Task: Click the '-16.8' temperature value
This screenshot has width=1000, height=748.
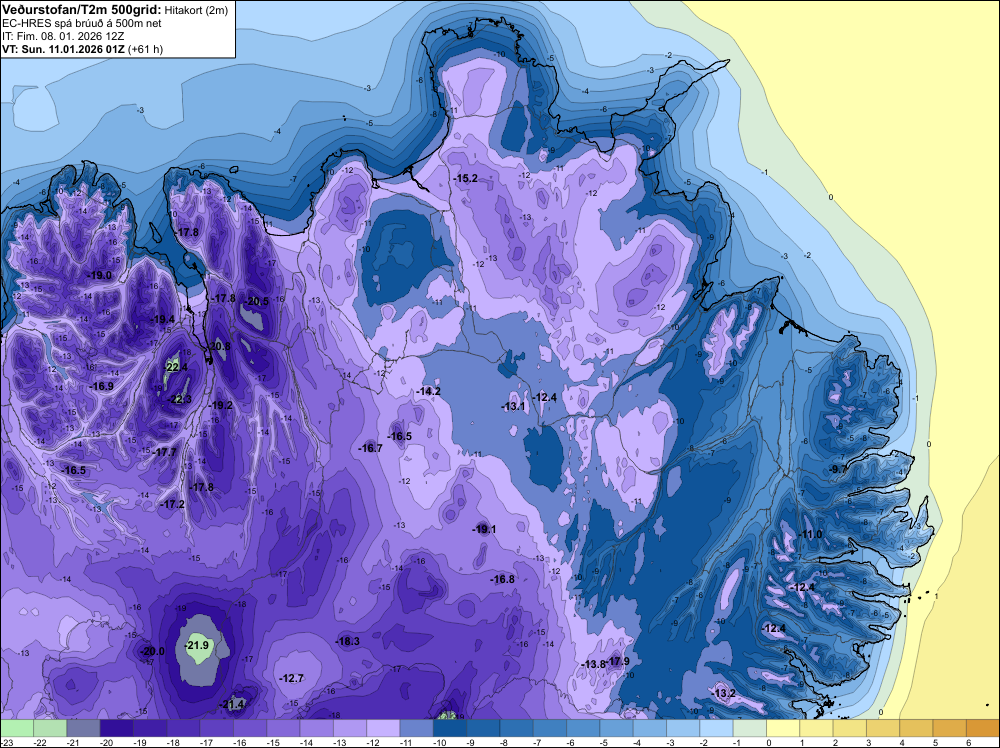Action: tap(503, 579)
